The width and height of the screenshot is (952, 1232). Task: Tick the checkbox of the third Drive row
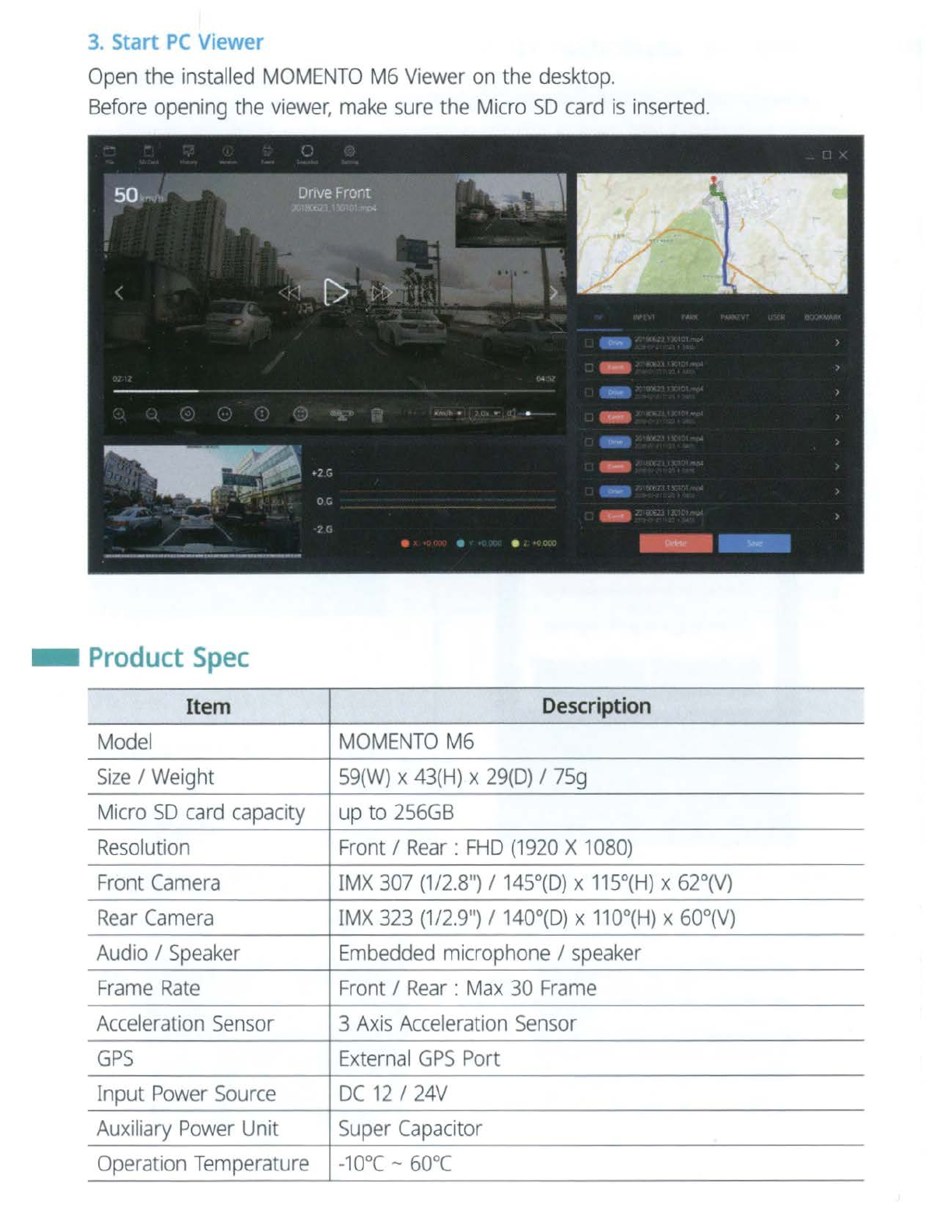pyautogui.click(x=589, y=442)
